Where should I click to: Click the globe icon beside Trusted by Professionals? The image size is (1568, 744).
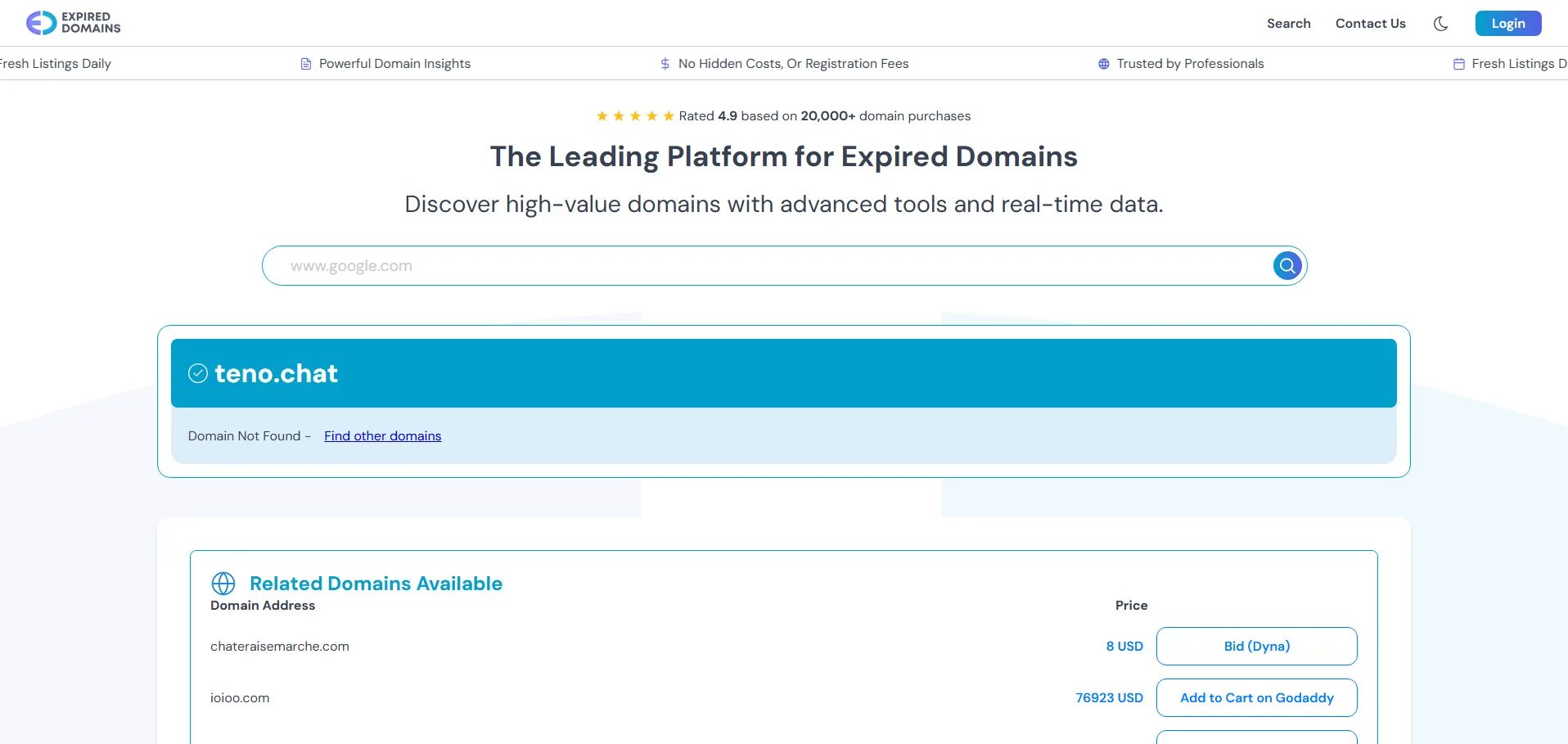[x=1103, y=64]
